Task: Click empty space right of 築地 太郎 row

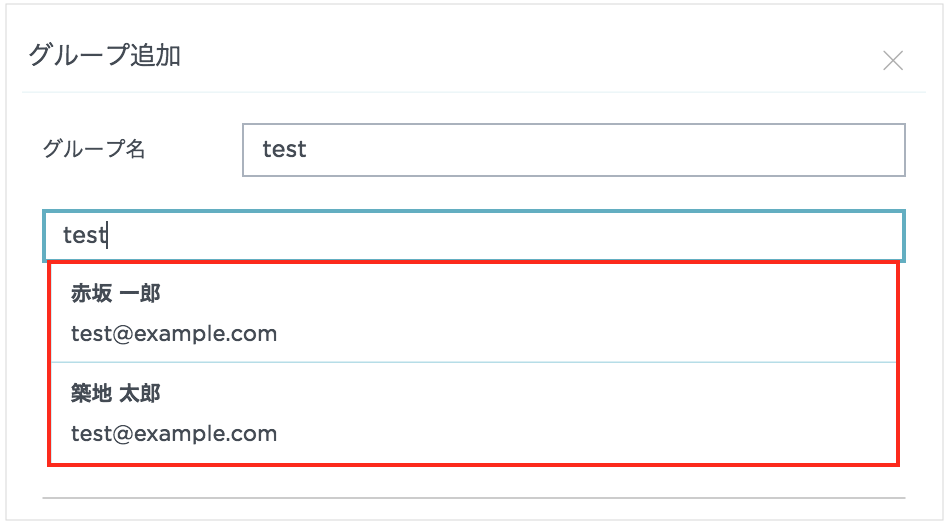Action: pos(650,413)
